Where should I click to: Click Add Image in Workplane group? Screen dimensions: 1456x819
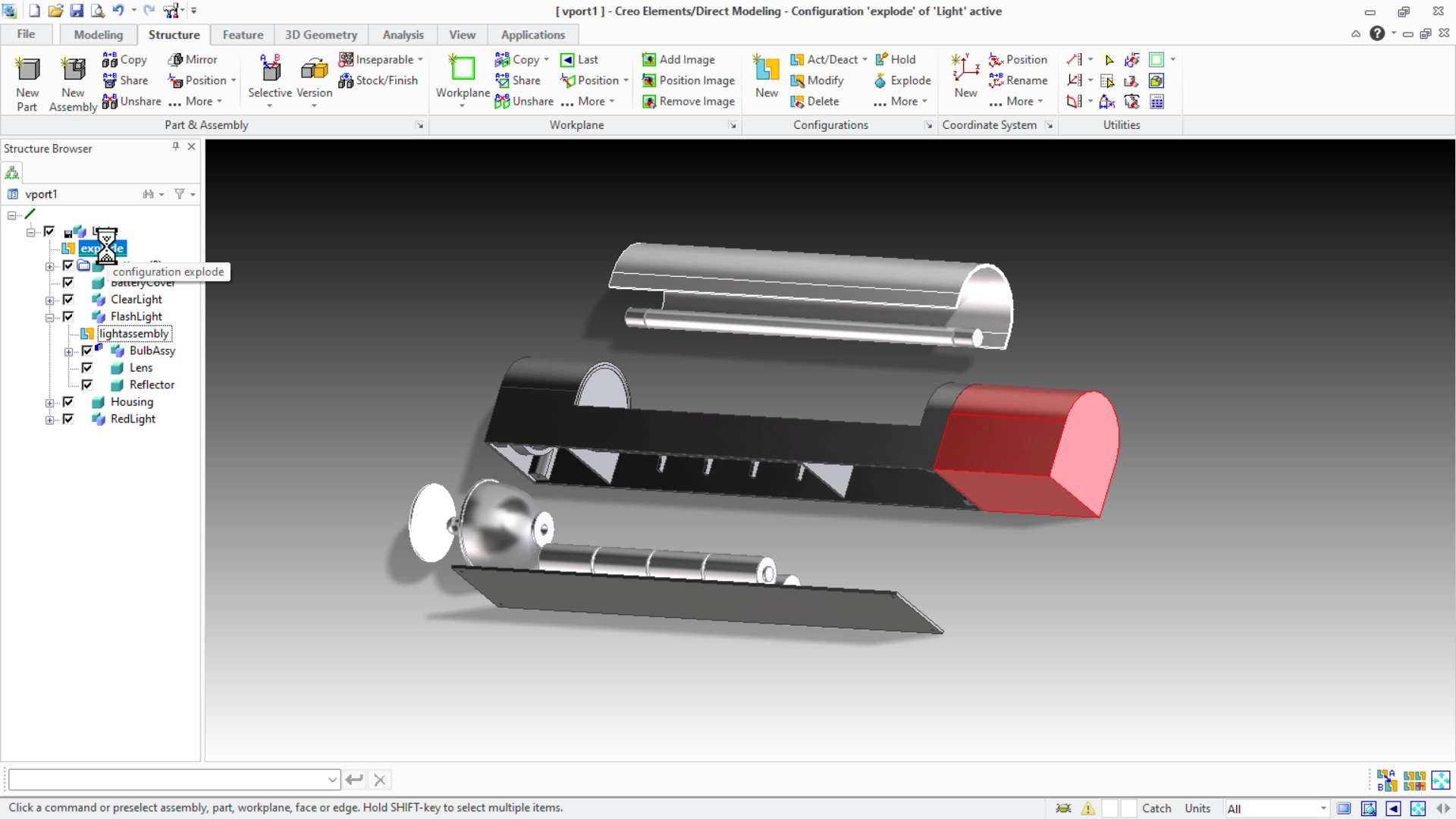[x=678, y=59]
